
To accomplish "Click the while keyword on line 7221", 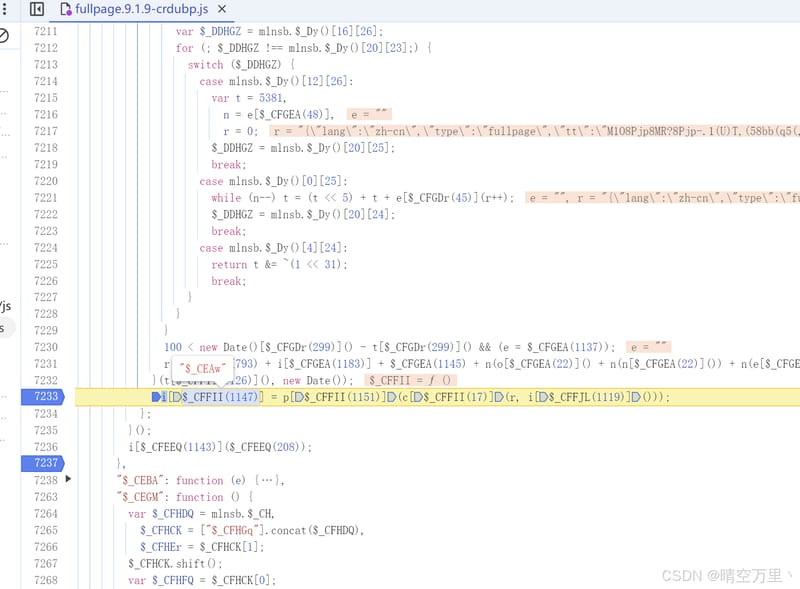I will [227, 198].
